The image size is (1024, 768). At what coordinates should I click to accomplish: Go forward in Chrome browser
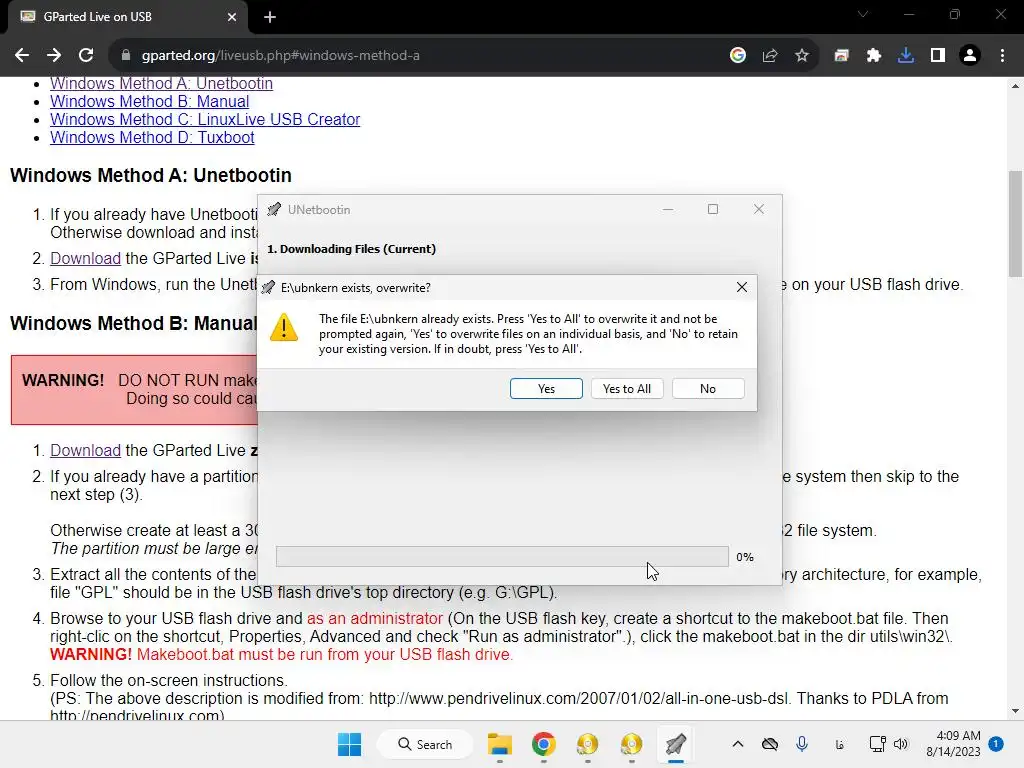[54, 56]
